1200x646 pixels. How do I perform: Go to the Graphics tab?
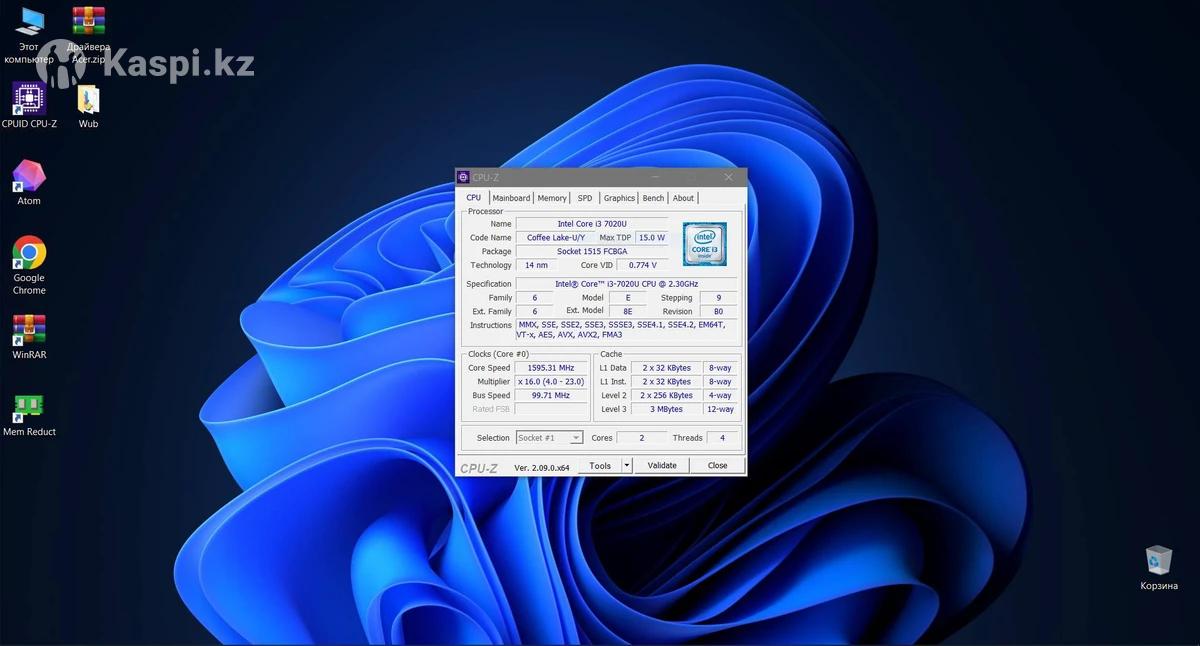pyautogui.click(x=619, y=198)
